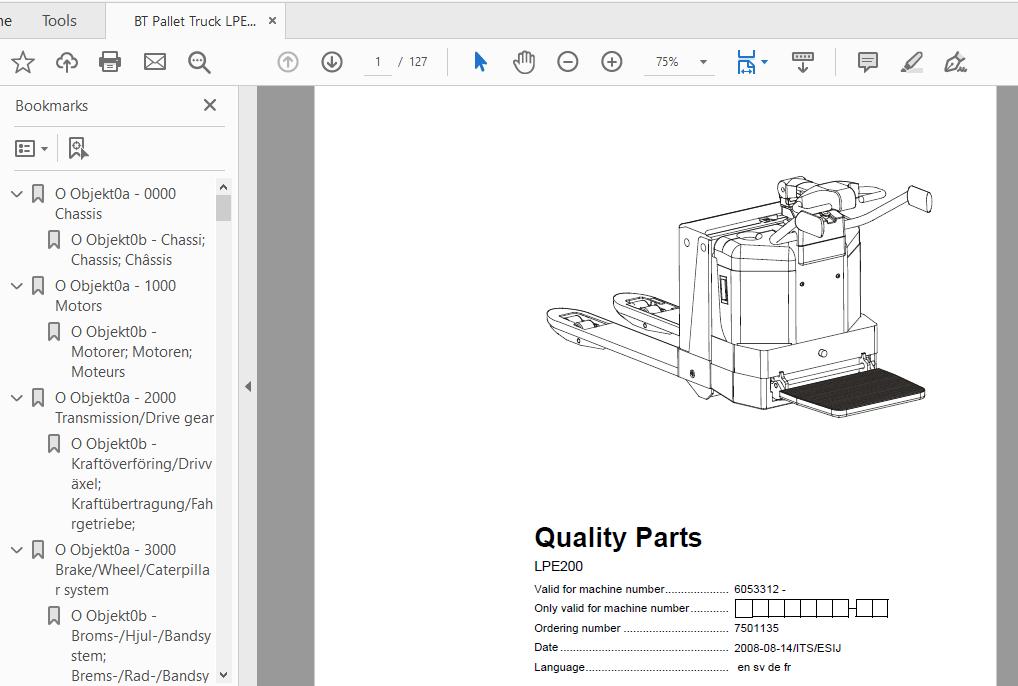The height and width of the screenshot is (686, 1018).
Task: Open the sign document pen tool
Action: (x=955, y=62)
